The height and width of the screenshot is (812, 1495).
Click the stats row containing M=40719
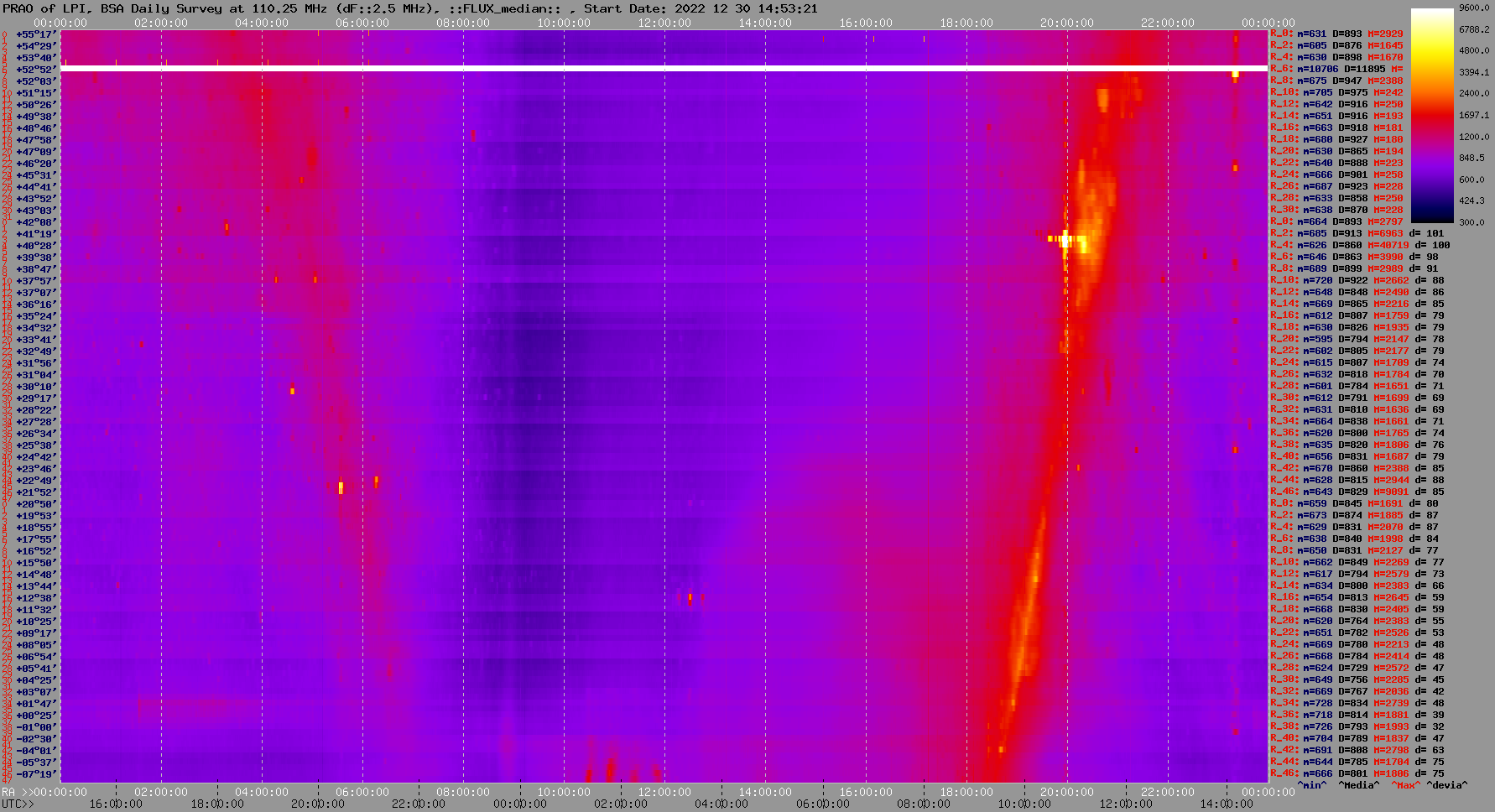click(x=1360, y=245)
